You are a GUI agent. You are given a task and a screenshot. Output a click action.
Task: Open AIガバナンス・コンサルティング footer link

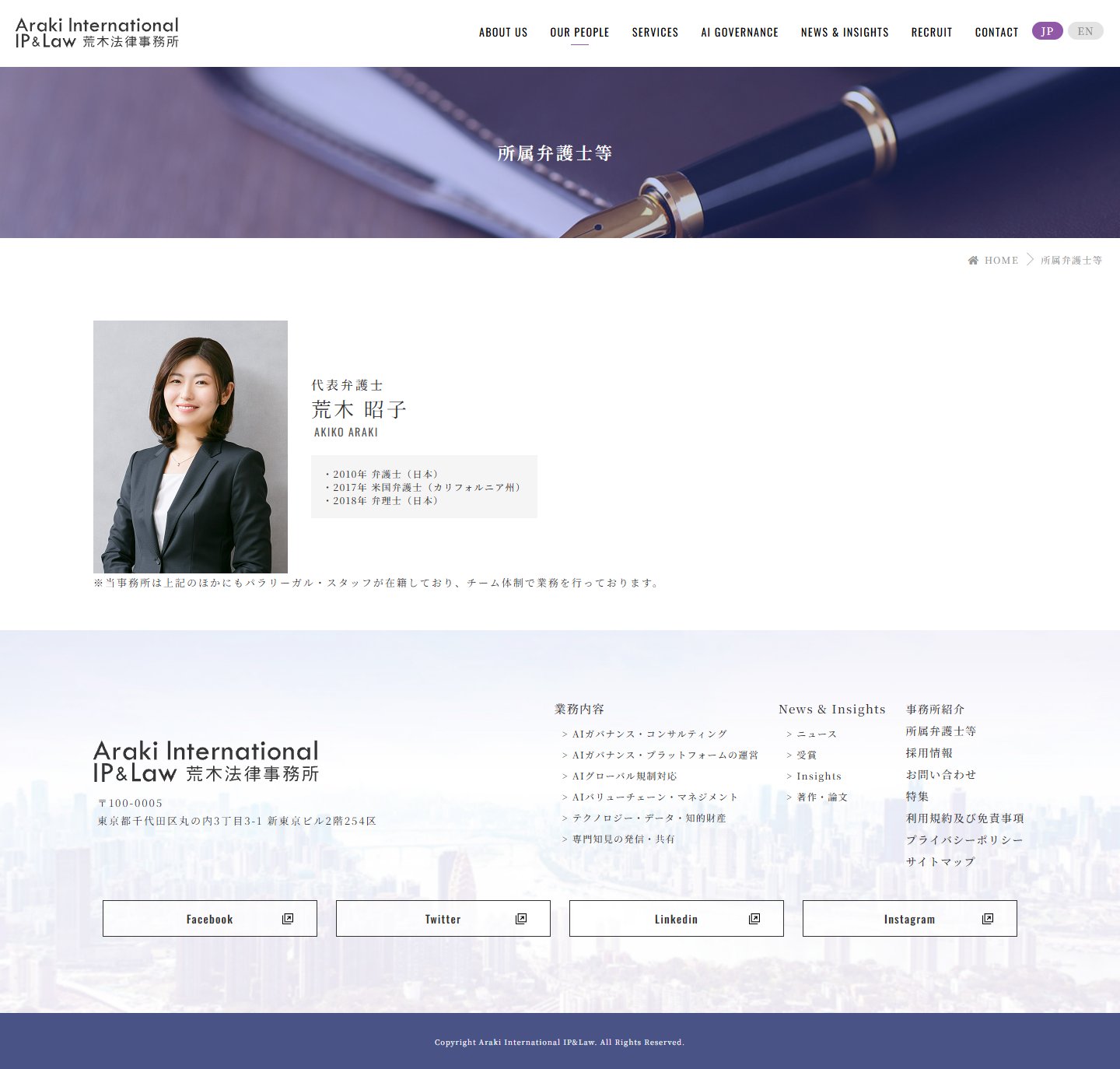649,734
